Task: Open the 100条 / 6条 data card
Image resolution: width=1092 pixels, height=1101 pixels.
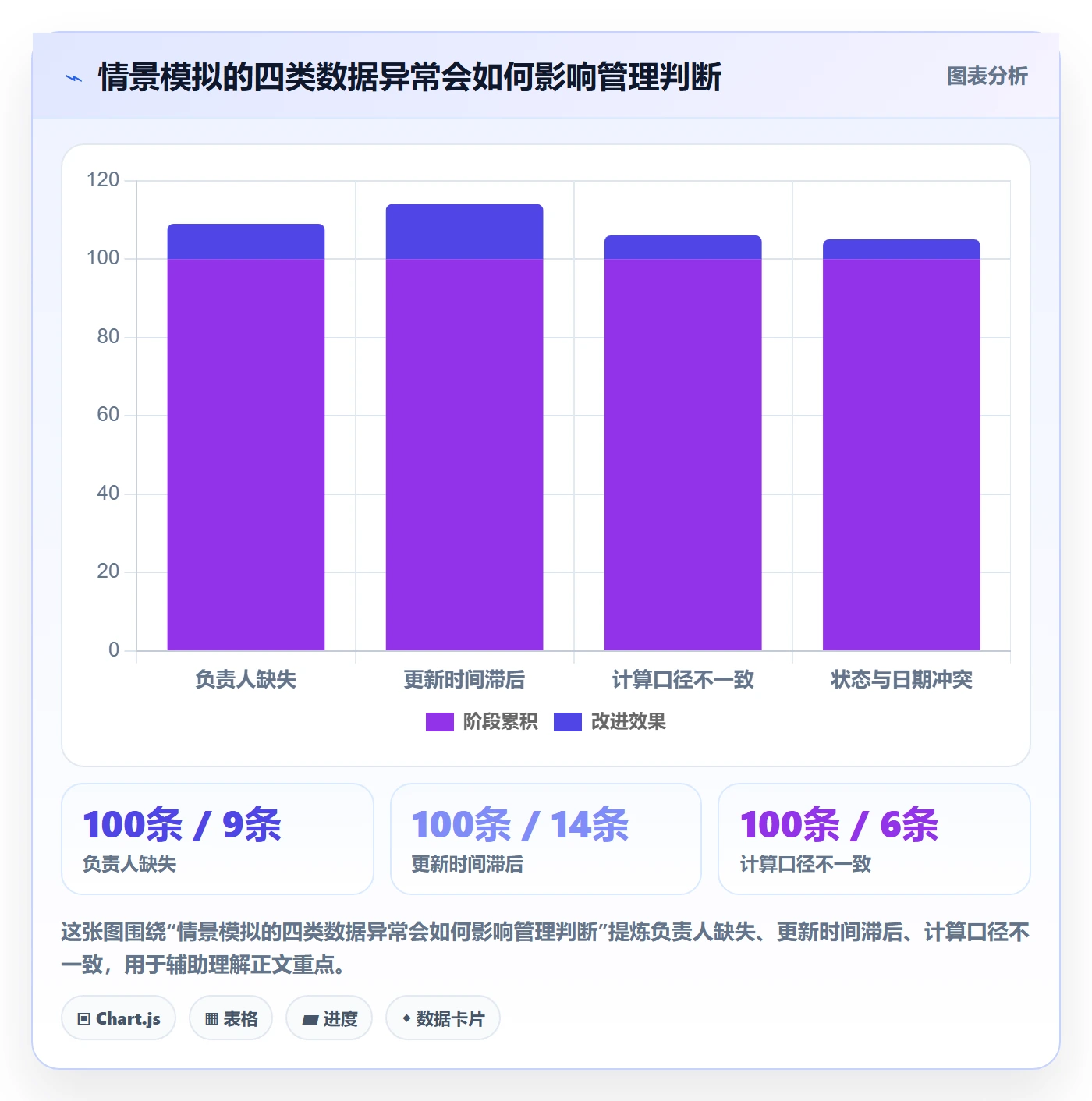Action: click(x=874, y=839)
